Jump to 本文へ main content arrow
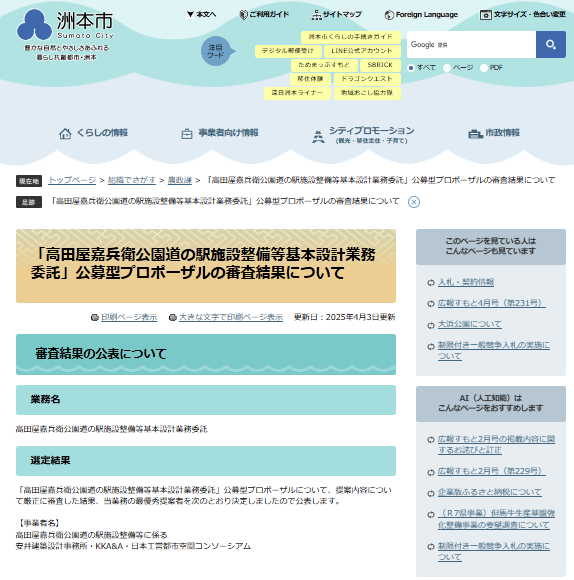 click(x=201, y=15)
